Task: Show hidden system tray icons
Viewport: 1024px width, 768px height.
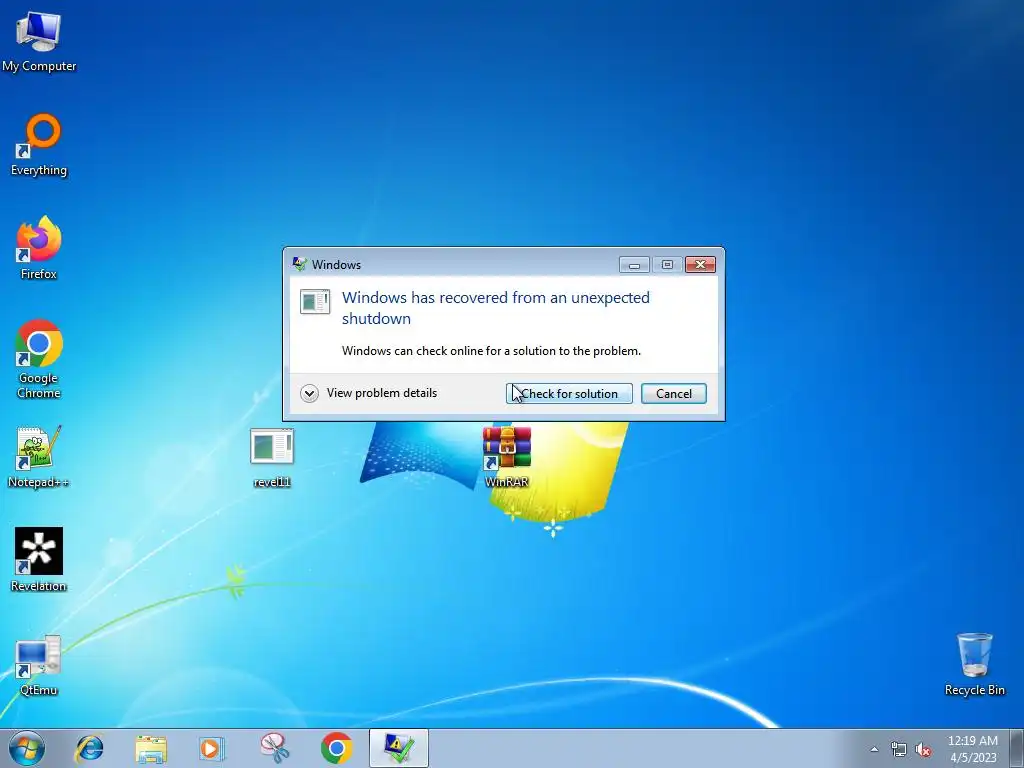Action: click(874, 749)
